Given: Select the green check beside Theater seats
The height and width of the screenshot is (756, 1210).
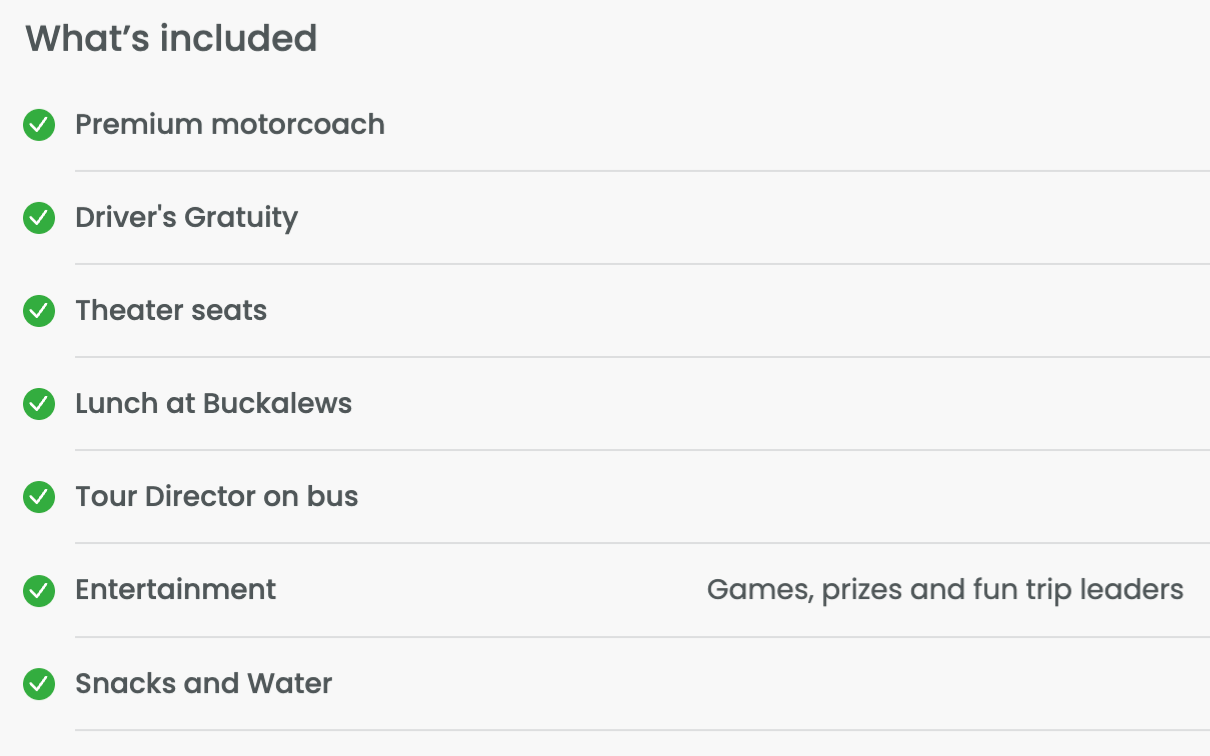Looking at the screenshot, I should (39, 311).
